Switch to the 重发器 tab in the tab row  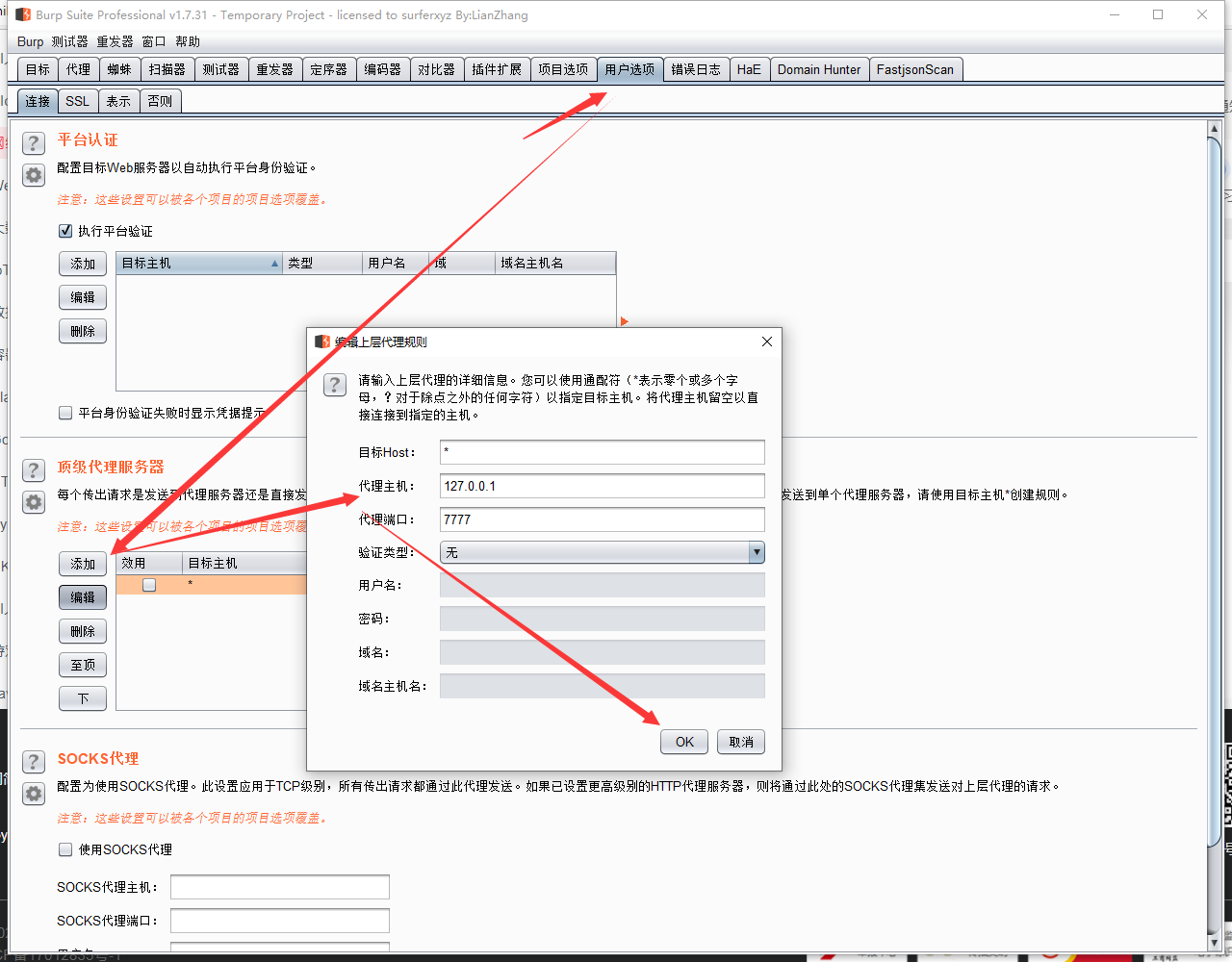pyautogui.click(x=274, y=69)
